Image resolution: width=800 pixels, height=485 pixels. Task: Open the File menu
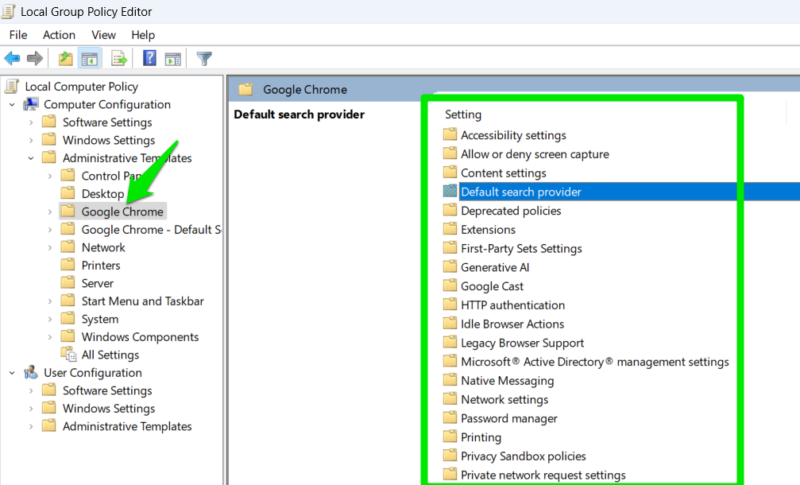[x=18, y=35]
